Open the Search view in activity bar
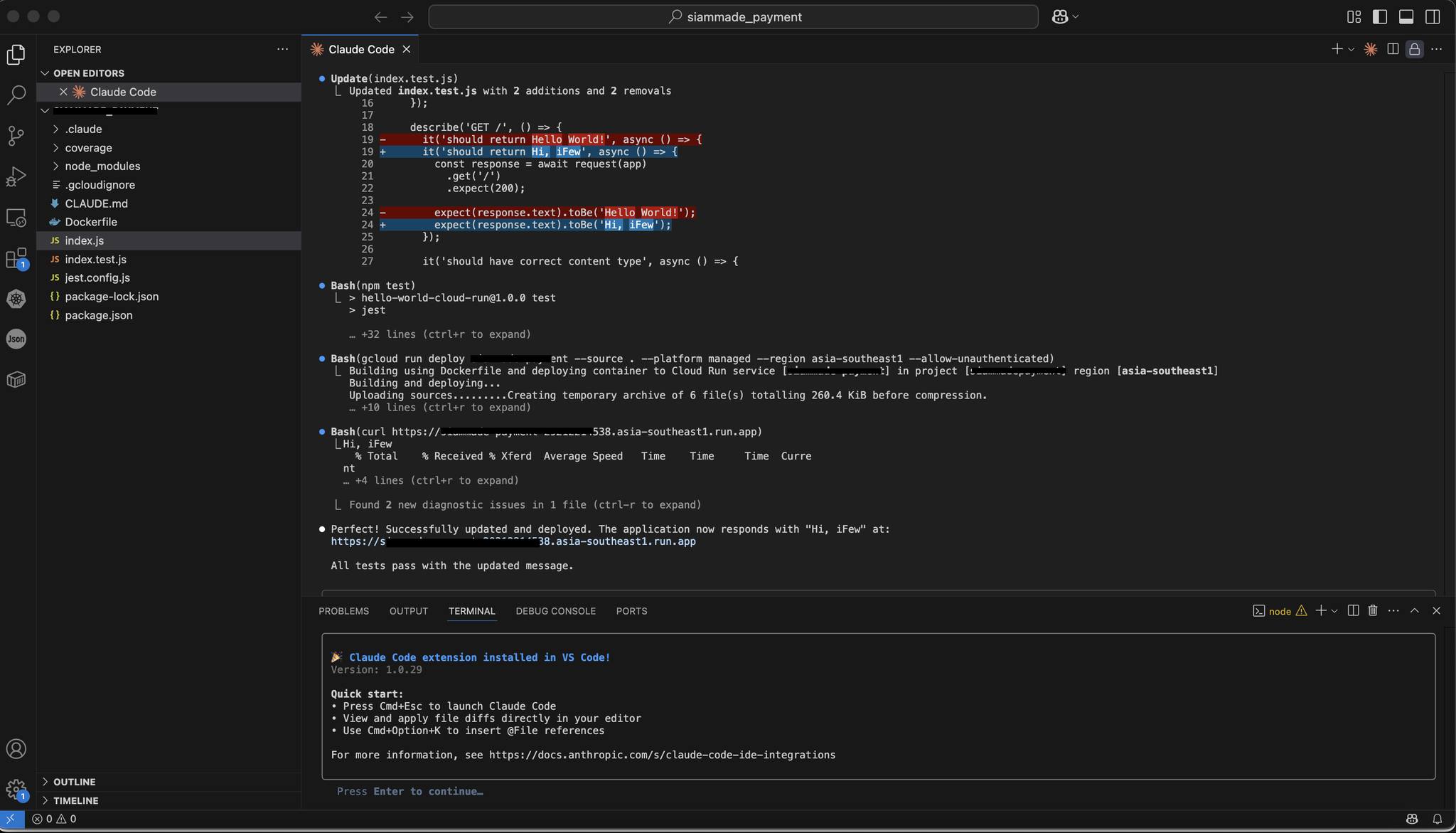The width and height of the screenshot is (1456, 833). pyautogui.click(x=16, y=95)
